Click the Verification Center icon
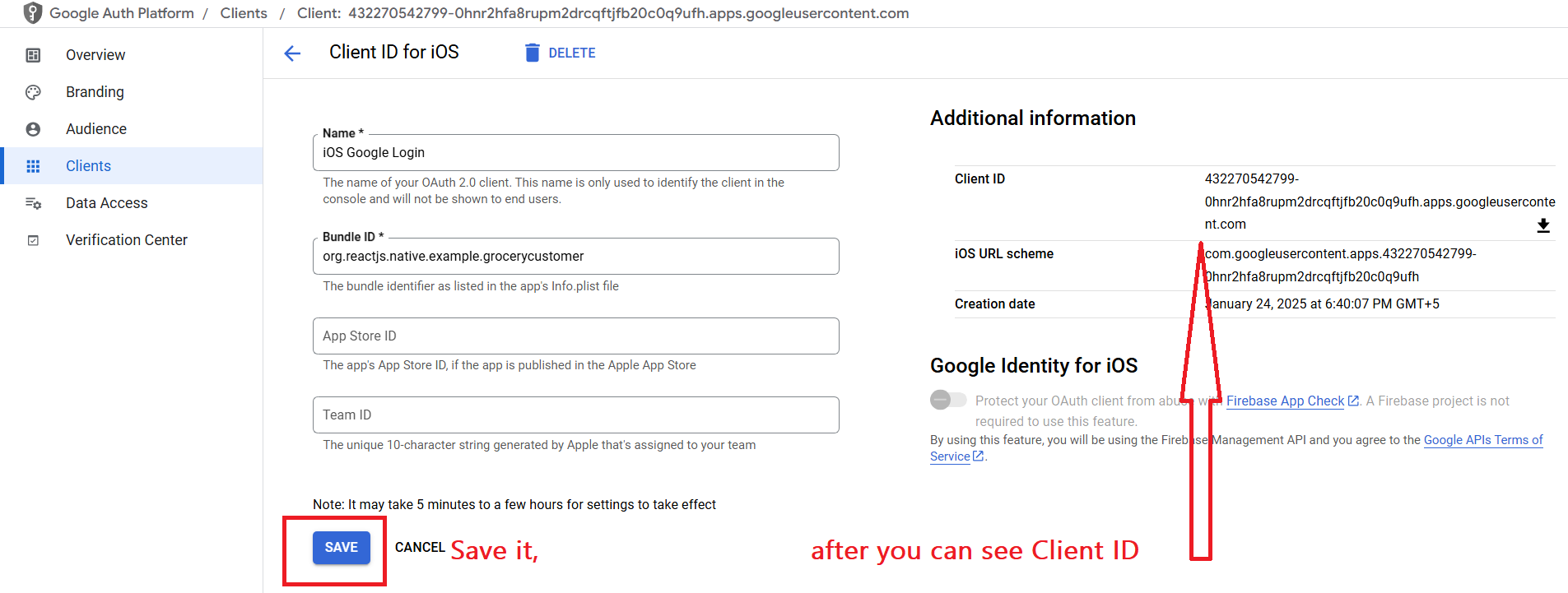Screen dimensions: 1568x593 coord(33,240)
